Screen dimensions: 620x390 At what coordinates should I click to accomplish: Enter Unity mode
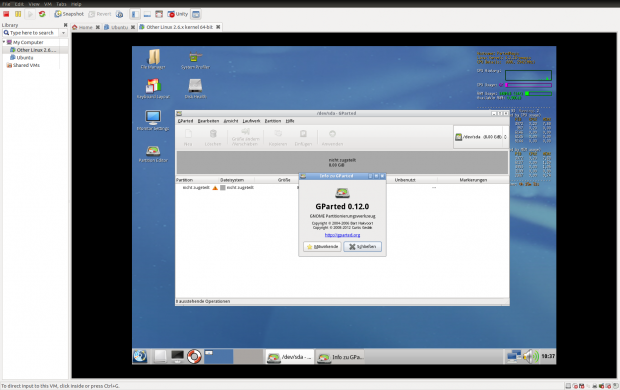click(178, 14)
